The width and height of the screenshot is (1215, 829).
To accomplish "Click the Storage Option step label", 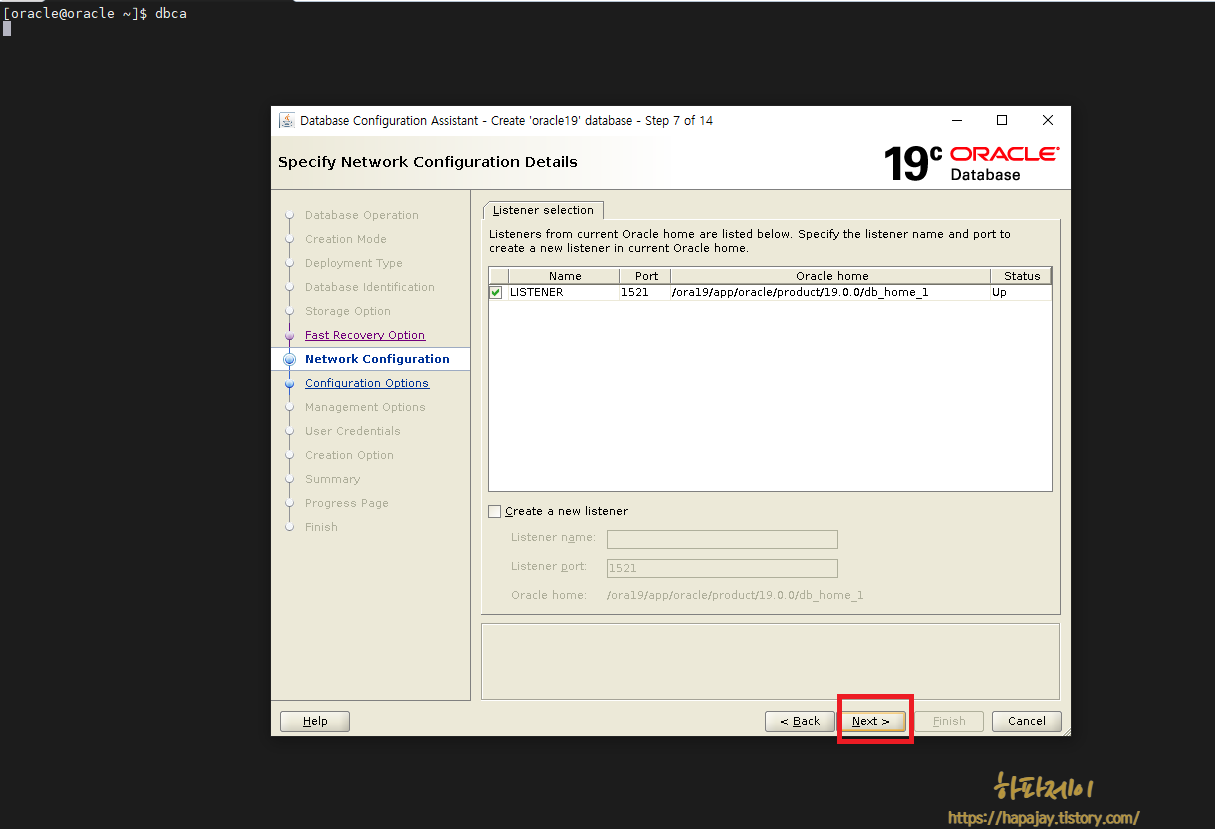I will pos(348,311).
